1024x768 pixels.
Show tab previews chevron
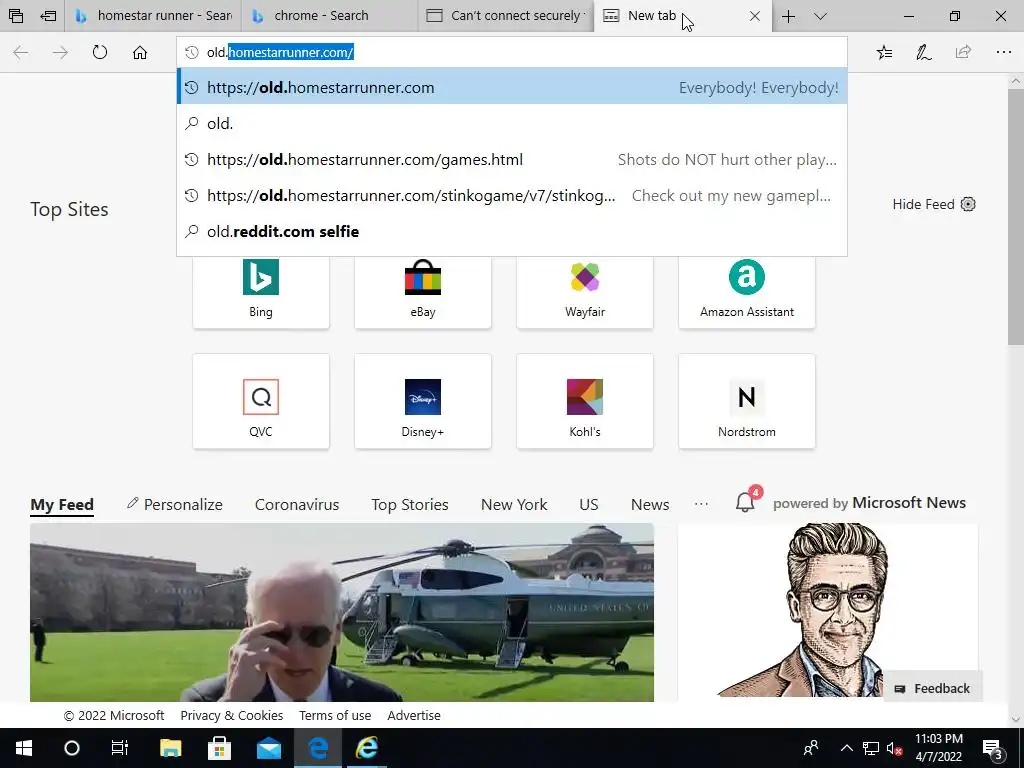821,16
